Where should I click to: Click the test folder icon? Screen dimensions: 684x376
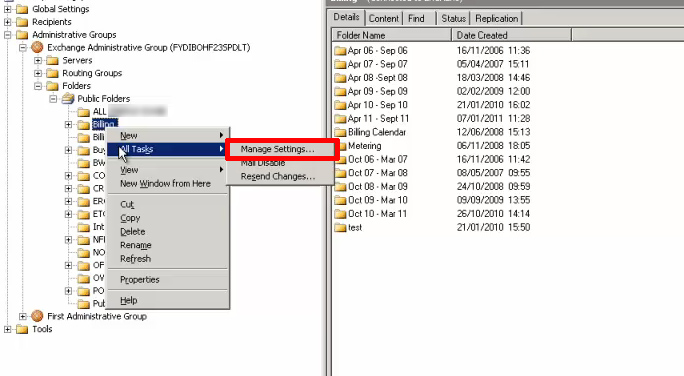(340, 227)
